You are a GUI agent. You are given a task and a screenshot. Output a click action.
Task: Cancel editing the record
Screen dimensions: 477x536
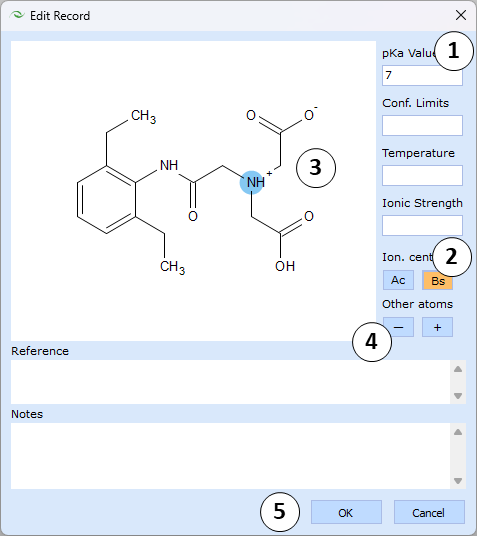(429, 512)
